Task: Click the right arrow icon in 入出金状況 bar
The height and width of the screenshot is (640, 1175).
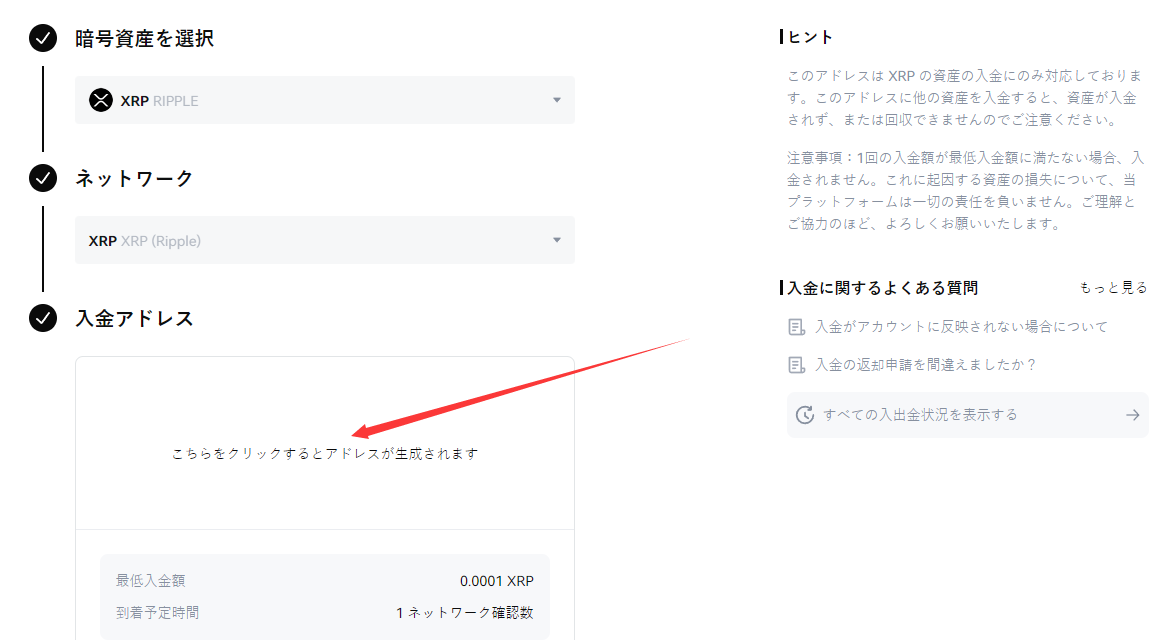Action: 1132,415
